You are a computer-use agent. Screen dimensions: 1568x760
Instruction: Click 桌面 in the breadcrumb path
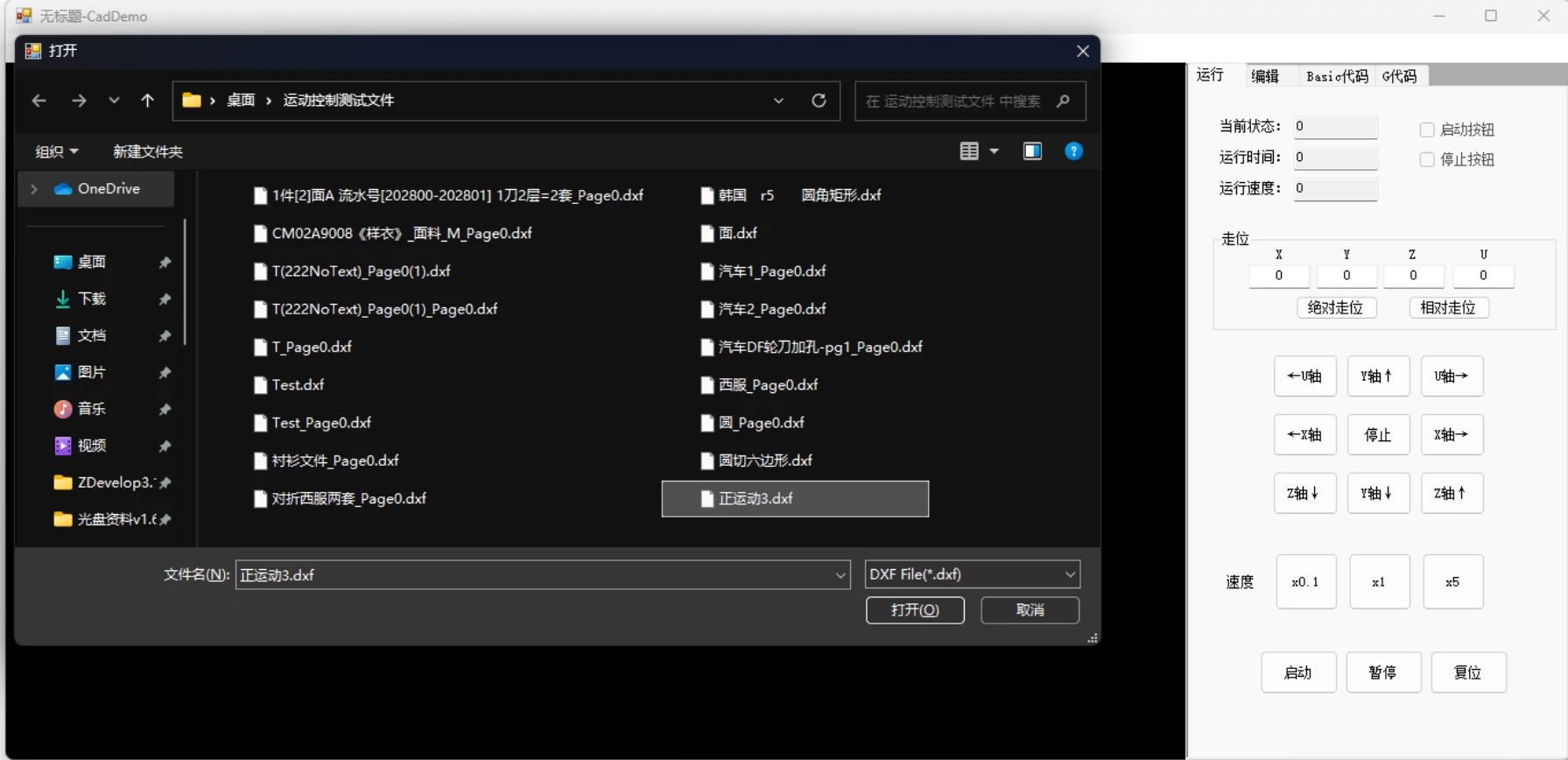coord(241,101)
